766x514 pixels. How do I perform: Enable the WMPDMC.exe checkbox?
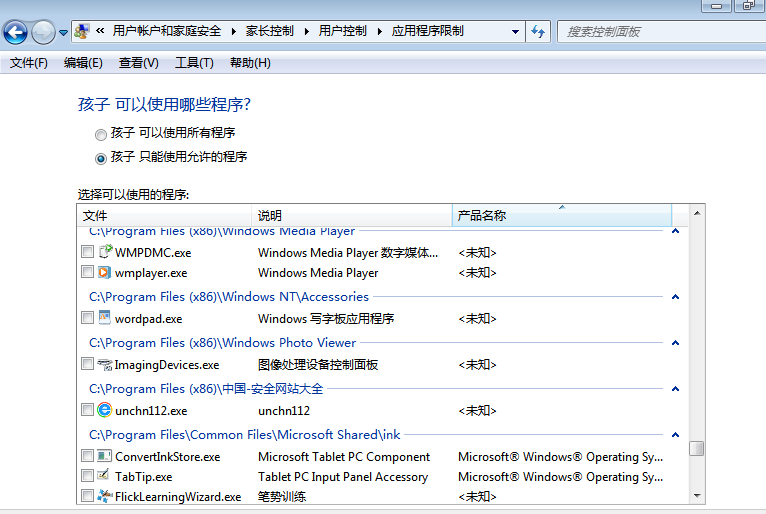click(87, 252)
